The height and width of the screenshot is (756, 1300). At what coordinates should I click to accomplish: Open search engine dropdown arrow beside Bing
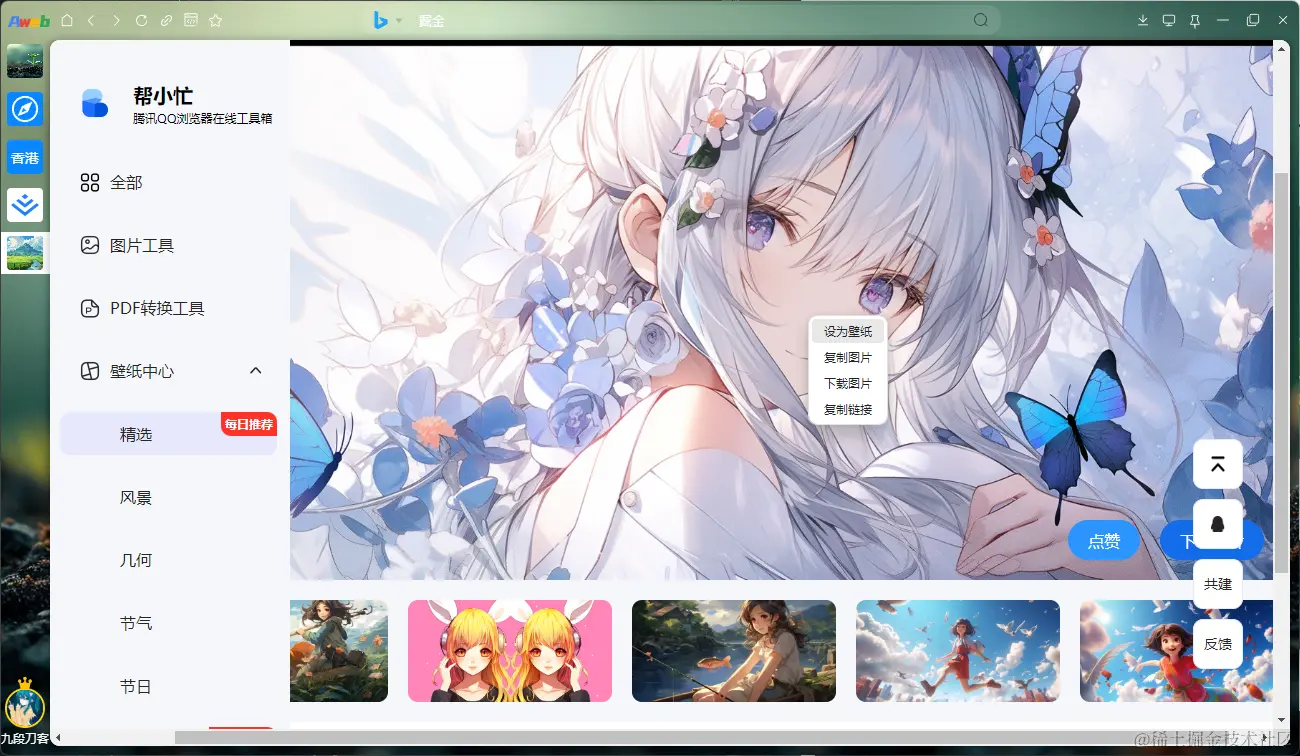(x=399, y=20)
